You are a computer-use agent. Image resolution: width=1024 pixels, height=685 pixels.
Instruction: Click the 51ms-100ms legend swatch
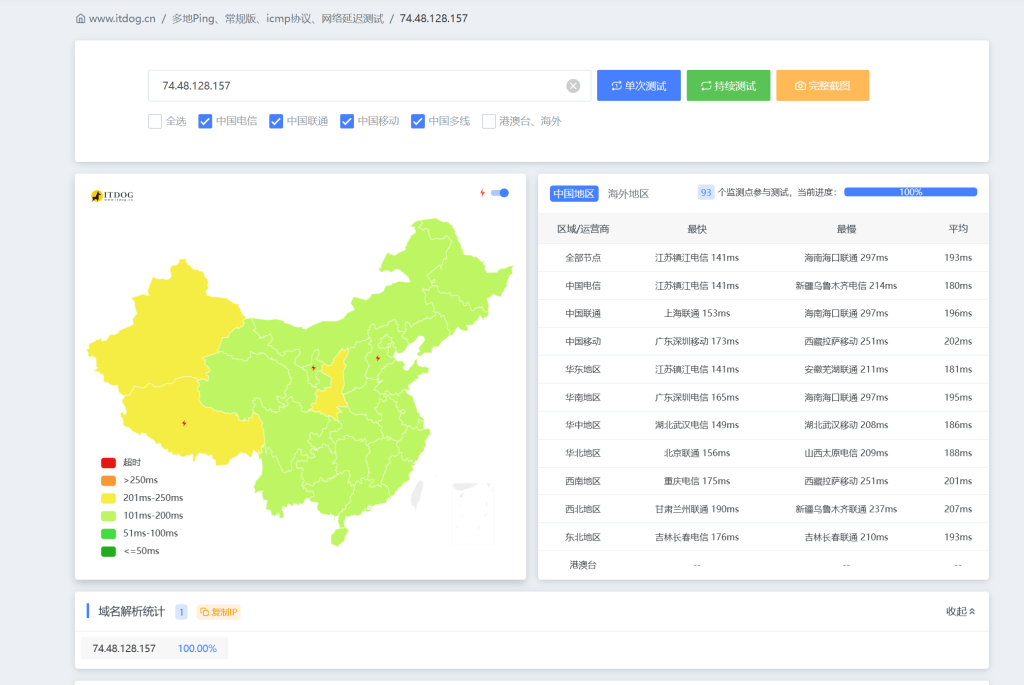point(108,534)
